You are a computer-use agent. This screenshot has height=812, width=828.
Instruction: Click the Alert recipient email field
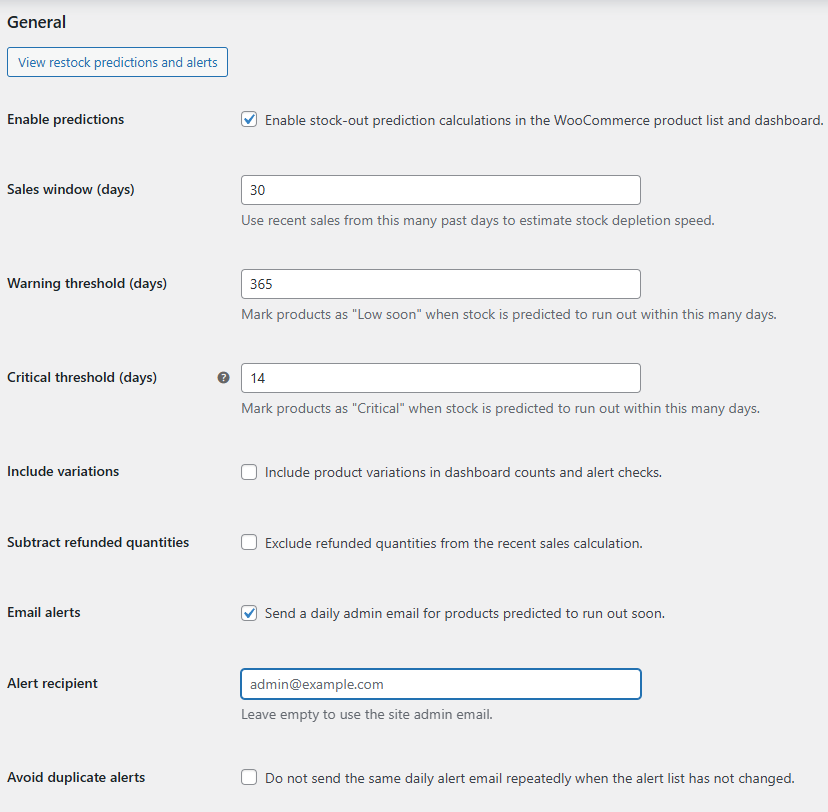440,684
